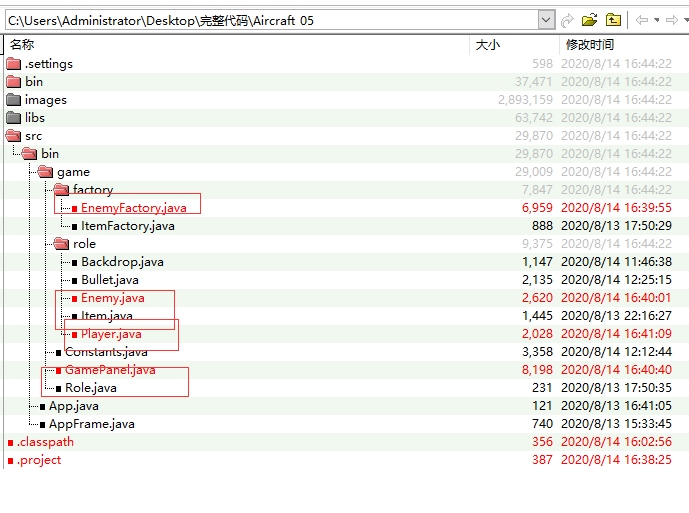Click the images folder icon
This screenshot has height=513, width=689.
pos(14,100)
